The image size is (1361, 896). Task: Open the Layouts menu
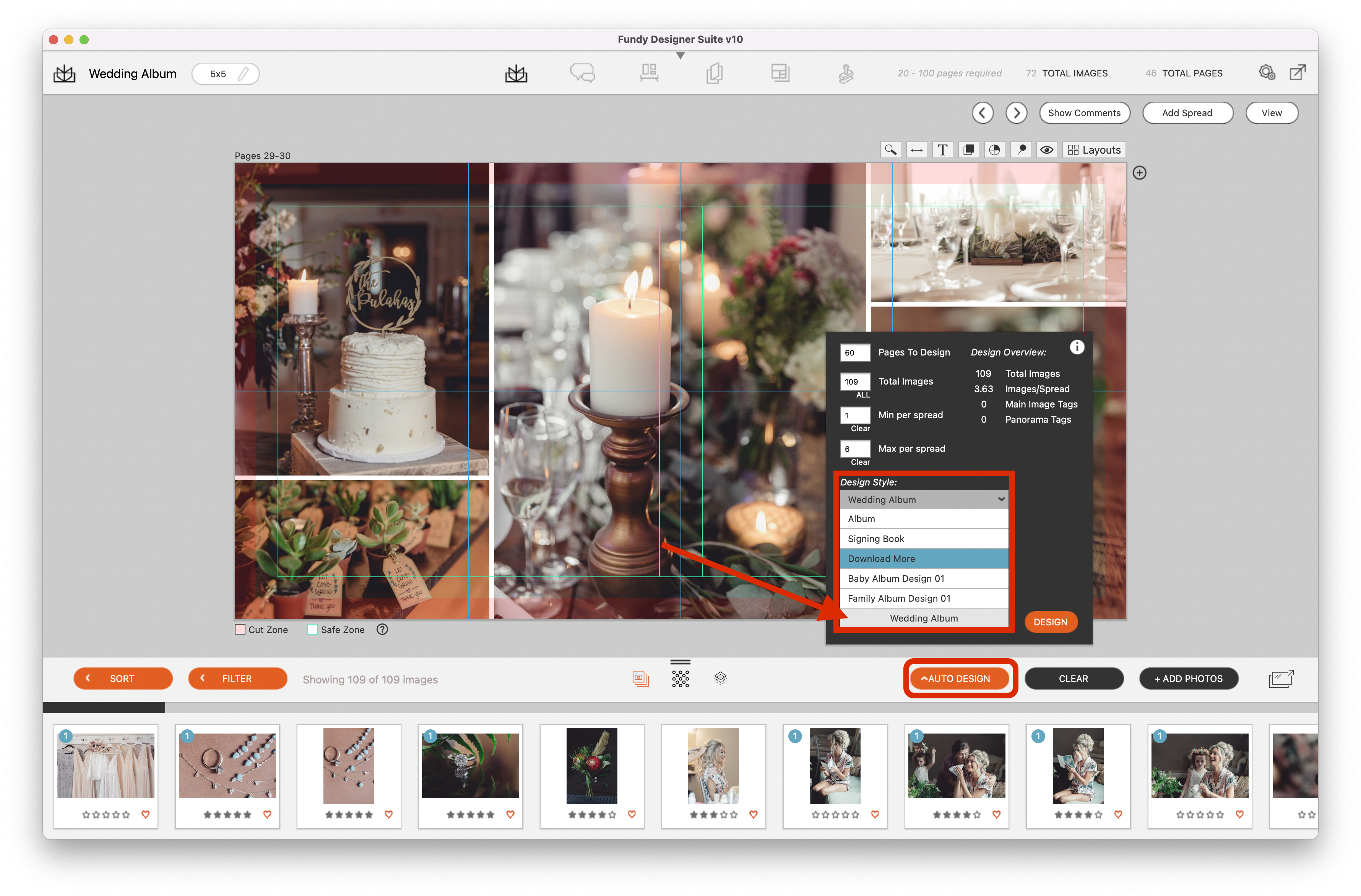pos(1094,150)
